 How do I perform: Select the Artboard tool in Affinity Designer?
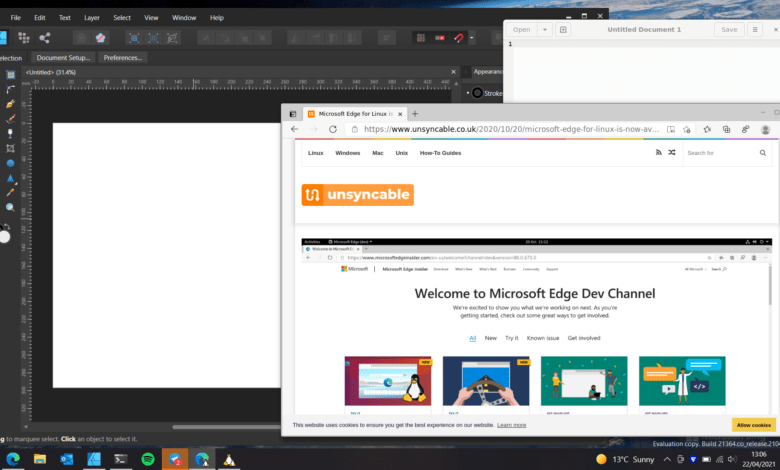[x=10, y=75]
